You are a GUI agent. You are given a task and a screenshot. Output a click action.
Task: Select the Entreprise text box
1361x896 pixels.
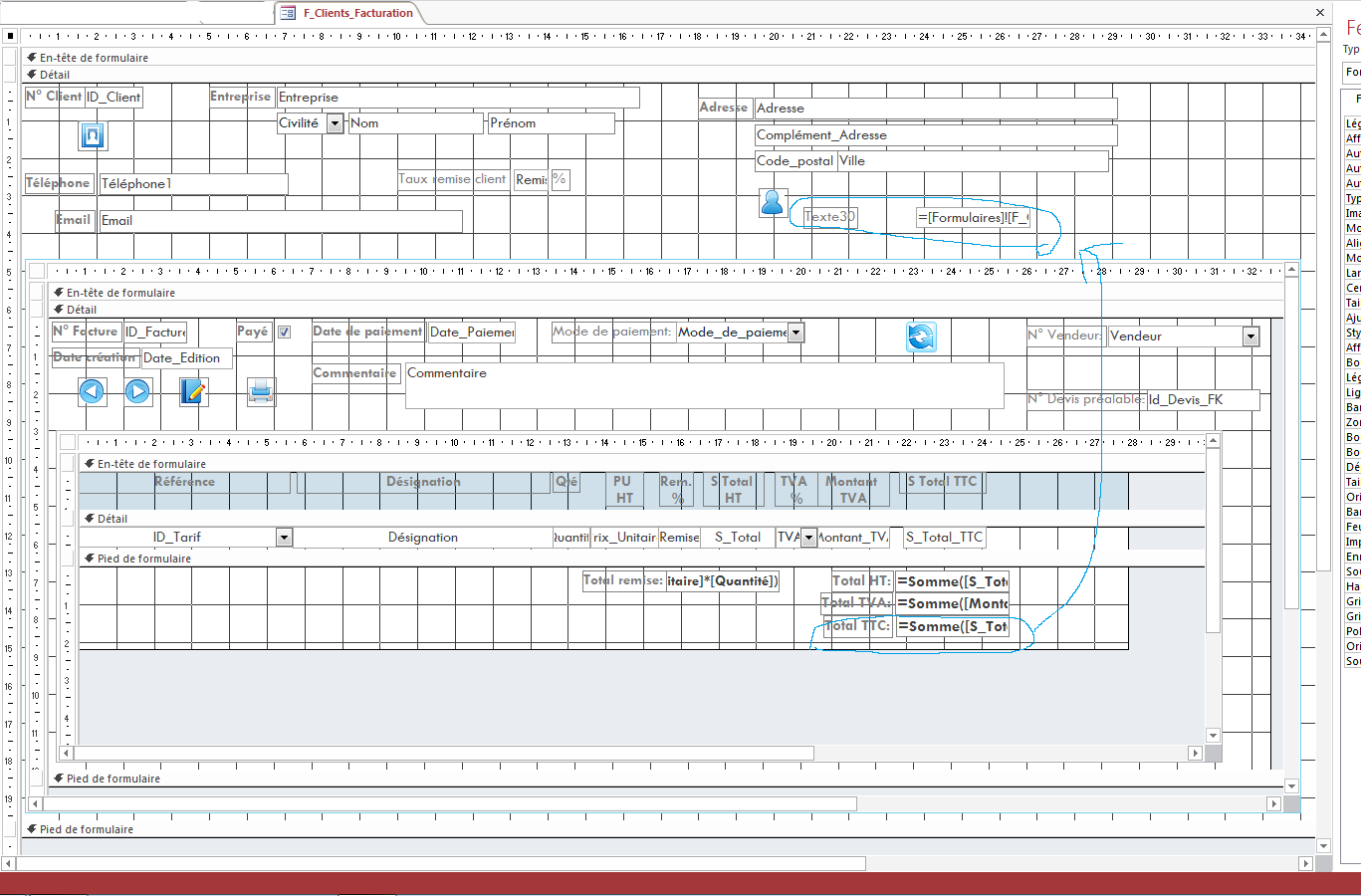click(458, 98)
